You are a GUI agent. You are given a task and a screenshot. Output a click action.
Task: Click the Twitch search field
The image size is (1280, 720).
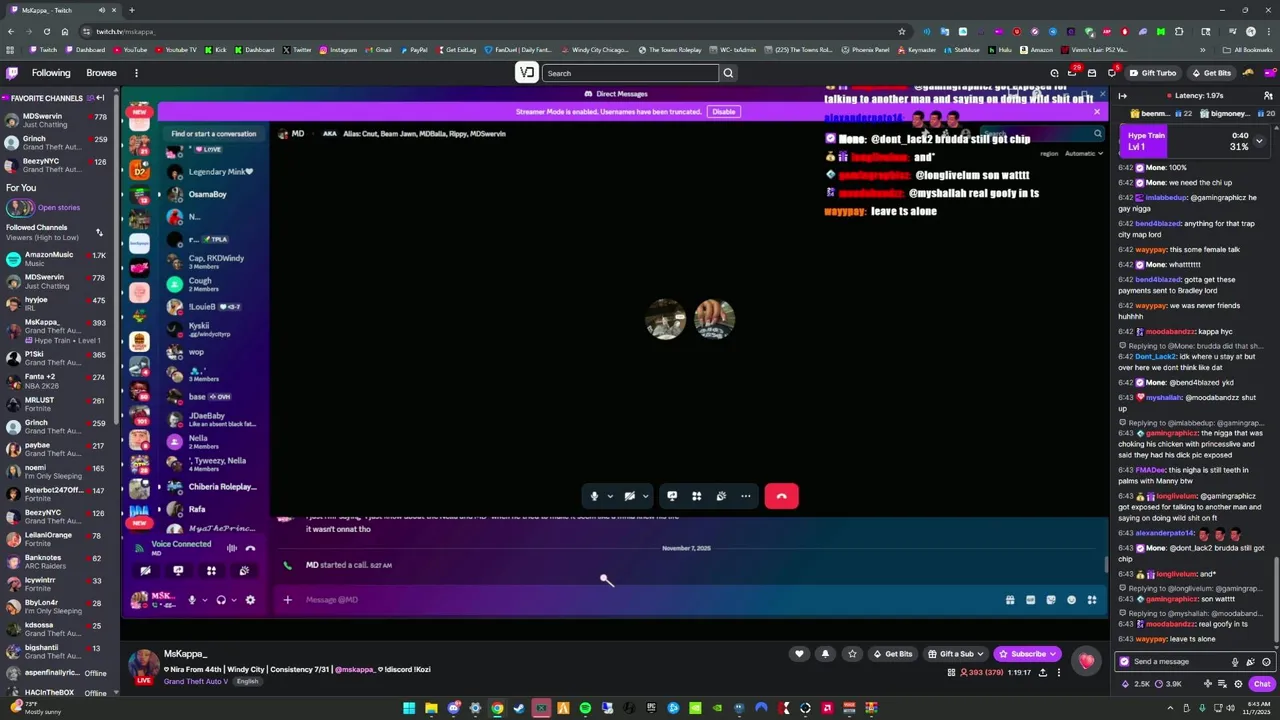pos(631,73)
